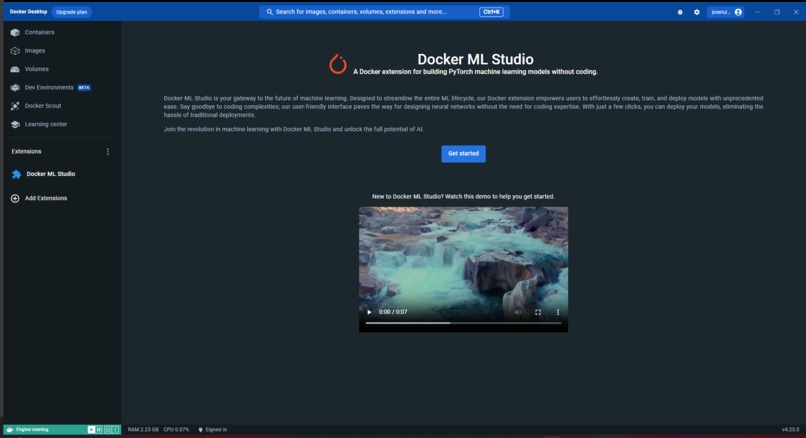The width and height of the screenshot is (806, 438).
Task: Open the video player more options menu
Action: pos(558,312)
